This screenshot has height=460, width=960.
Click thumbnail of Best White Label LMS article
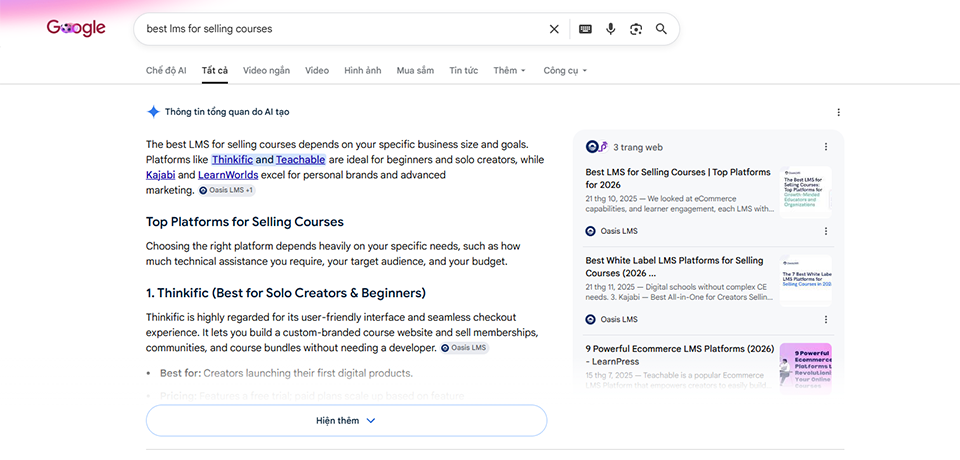pos(806,280)
